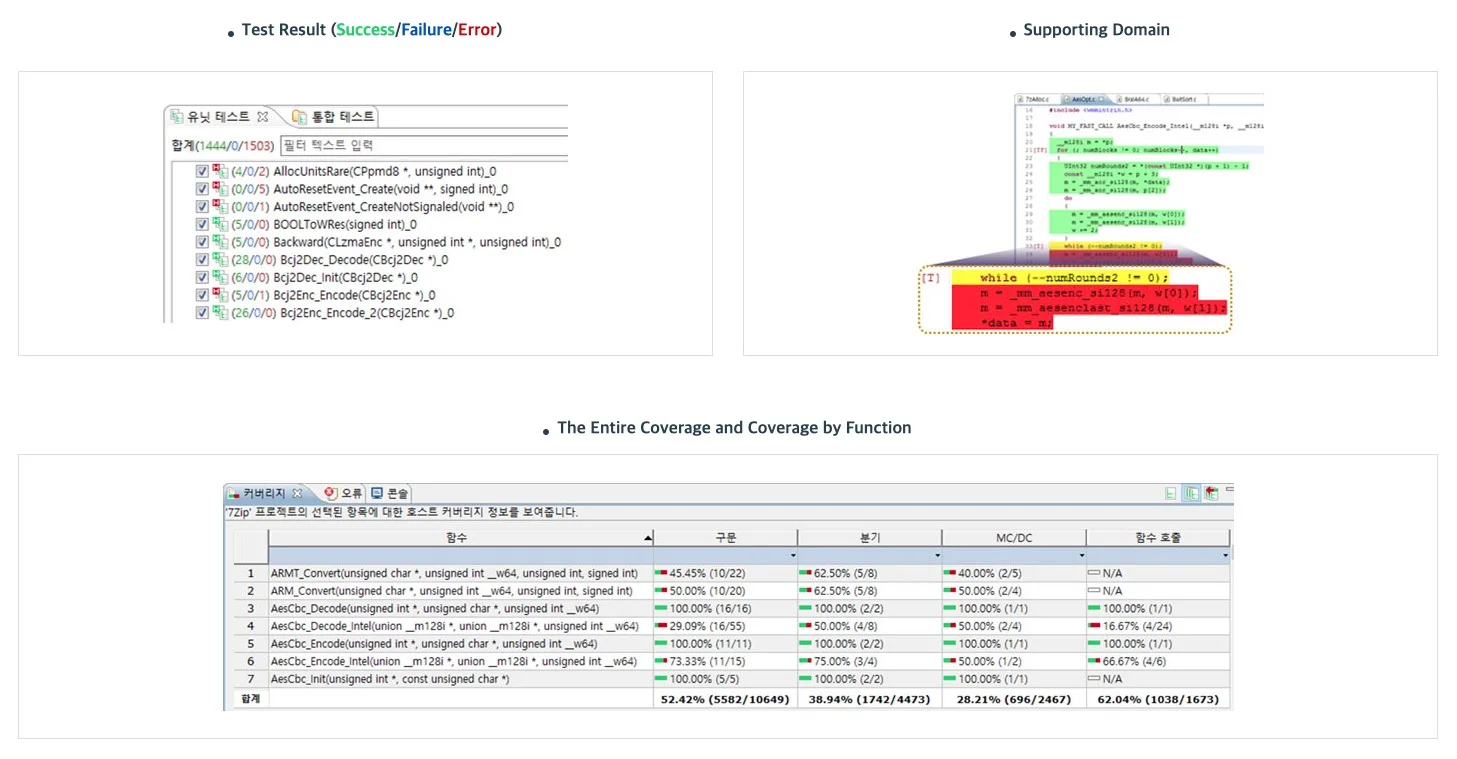Click the passed-test icon beside Backward(CLzmaEnc *)

click(x=220, y=242)
